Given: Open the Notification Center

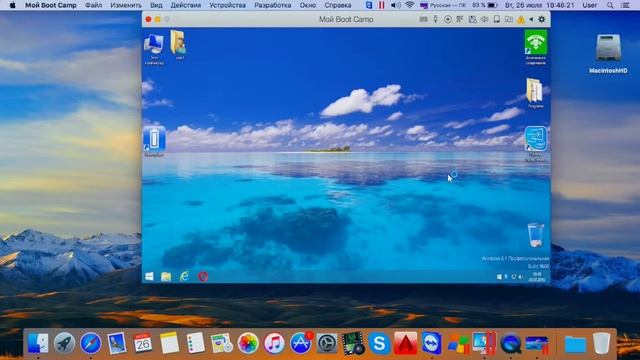Looking at the screenshot, I should [625, 5].
